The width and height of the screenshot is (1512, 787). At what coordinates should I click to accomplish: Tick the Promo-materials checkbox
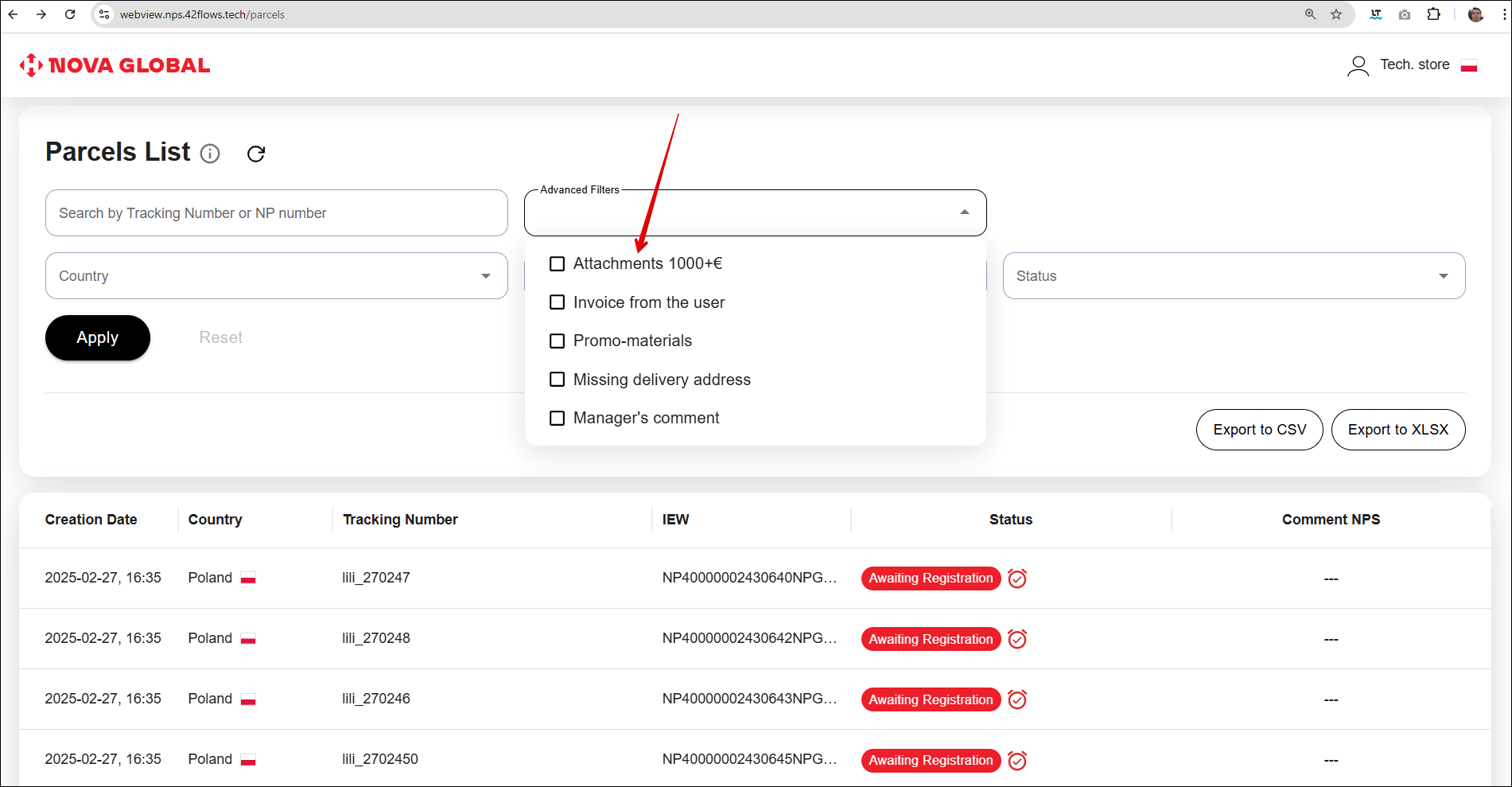558,341
